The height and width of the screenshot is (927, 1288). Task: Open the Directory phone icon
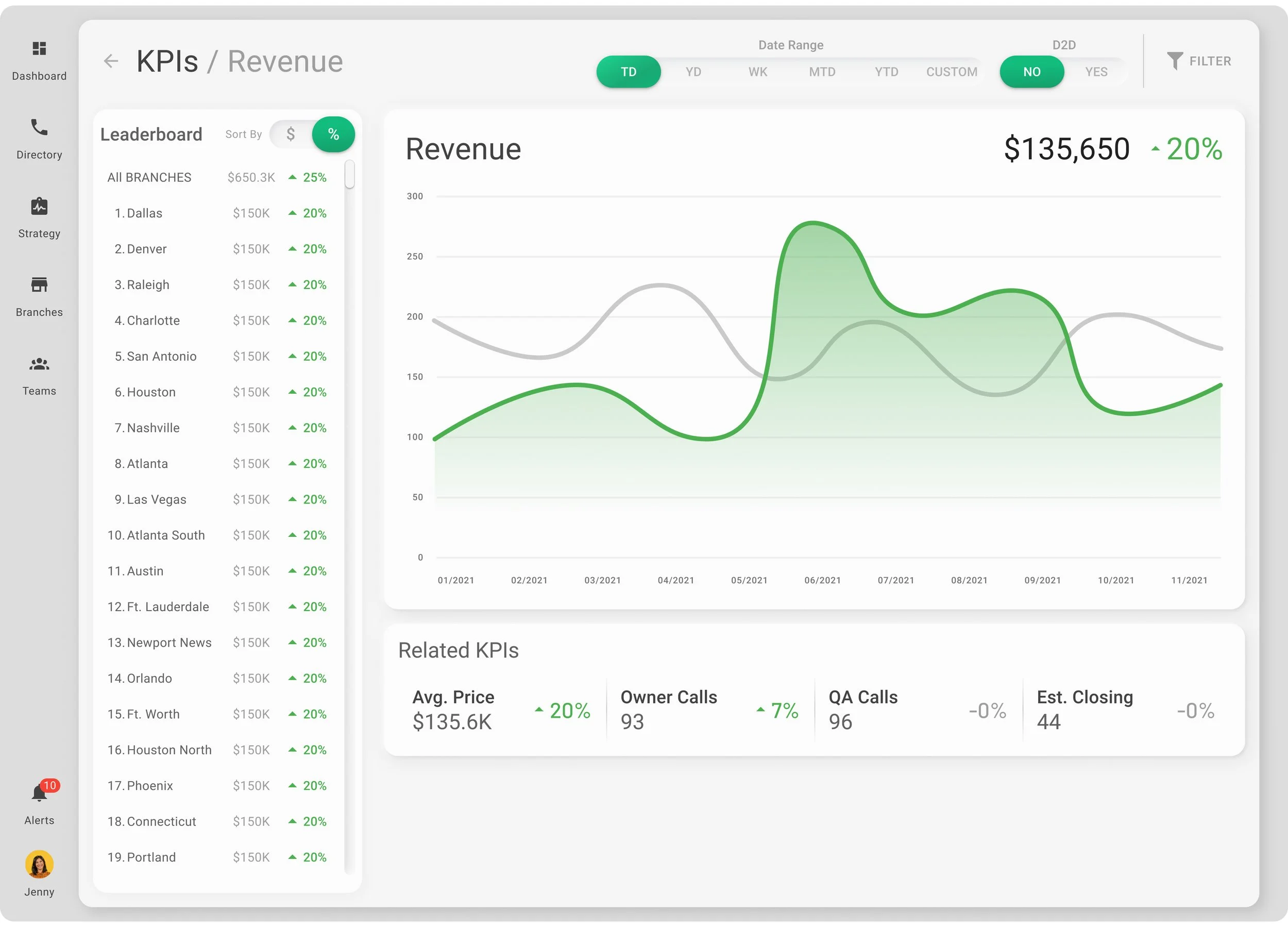click(39, 127)
